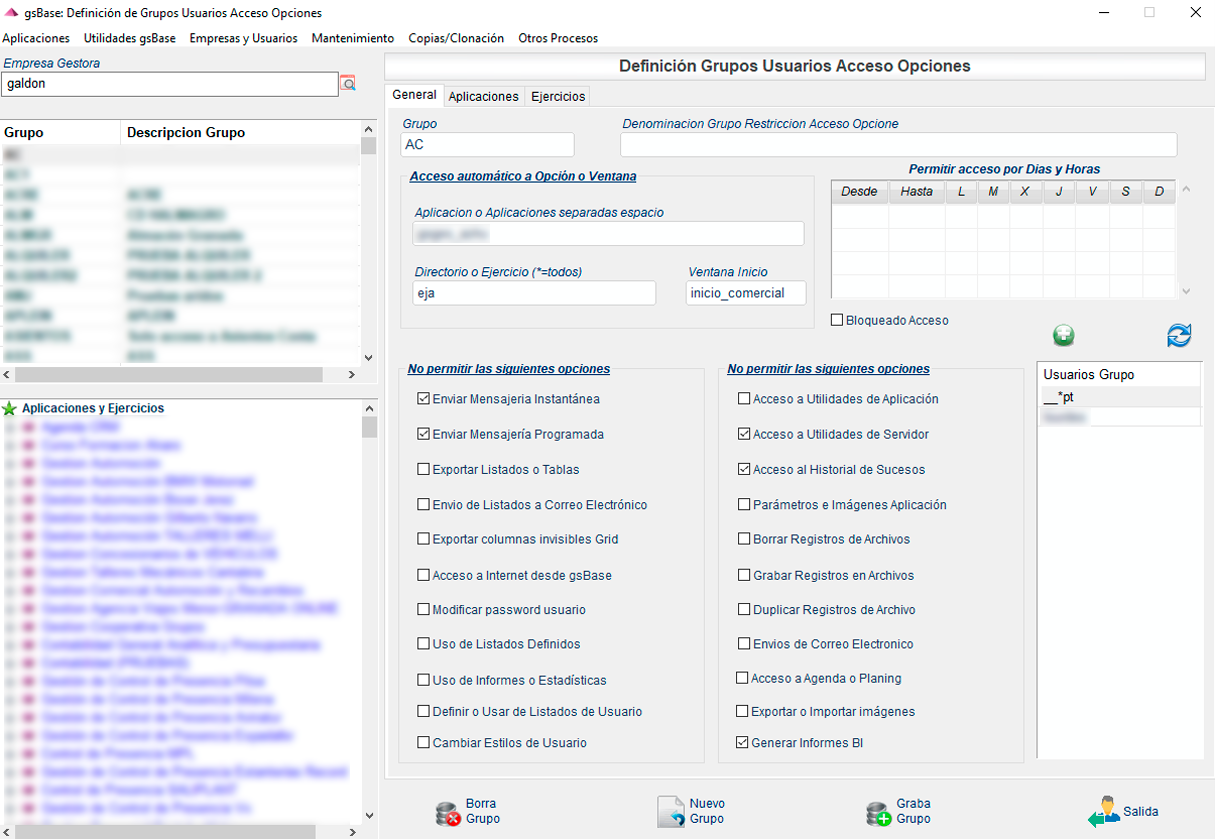Click the gsBase icon in the title bar

pyautogui.click(x=12, y=13)
